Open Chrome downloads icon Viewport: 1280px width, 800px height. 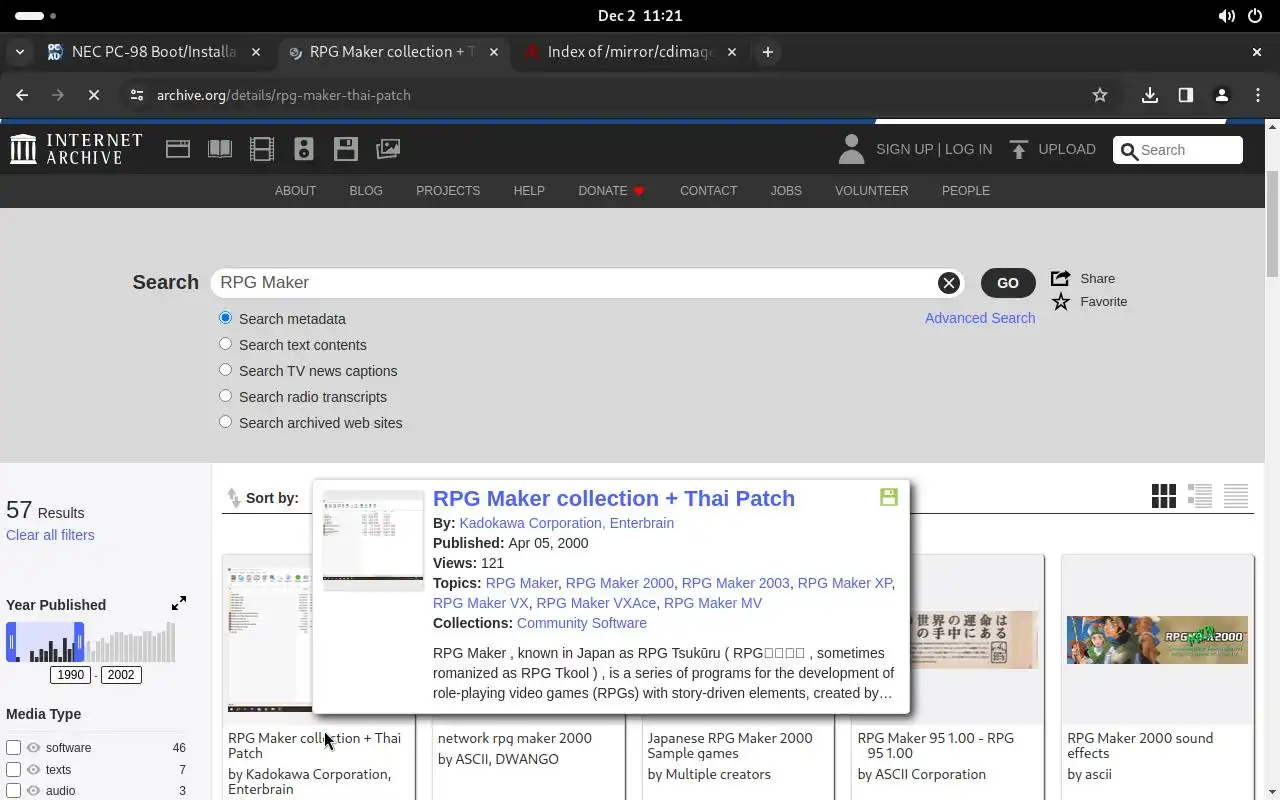[1150, 95]
